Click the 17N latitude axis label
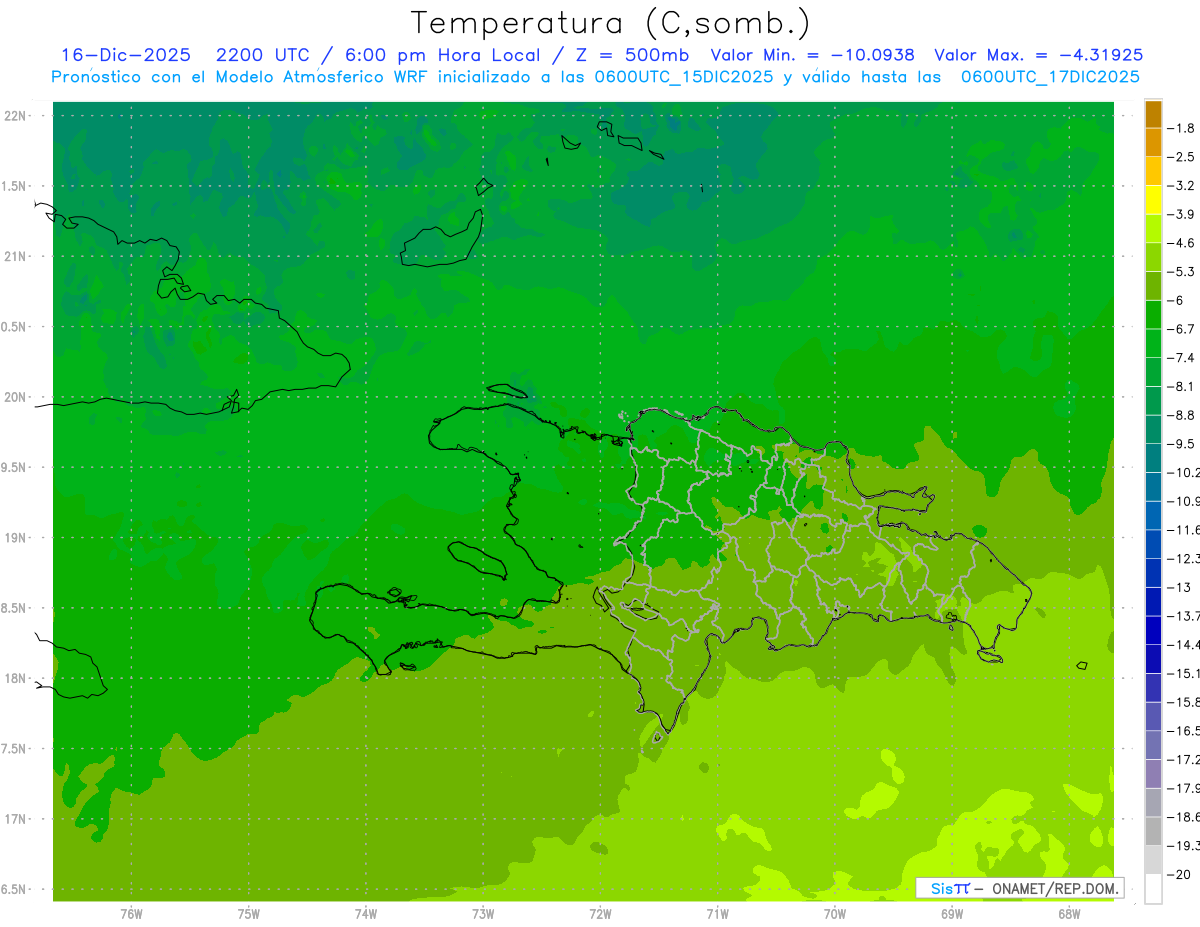The image size is (1200, 927). 14,819
